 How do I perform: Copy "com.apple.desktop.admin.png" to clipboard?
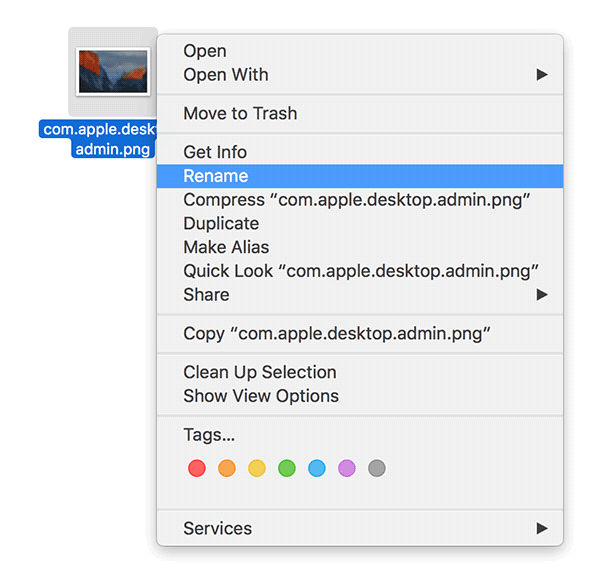tap(337, 334)
